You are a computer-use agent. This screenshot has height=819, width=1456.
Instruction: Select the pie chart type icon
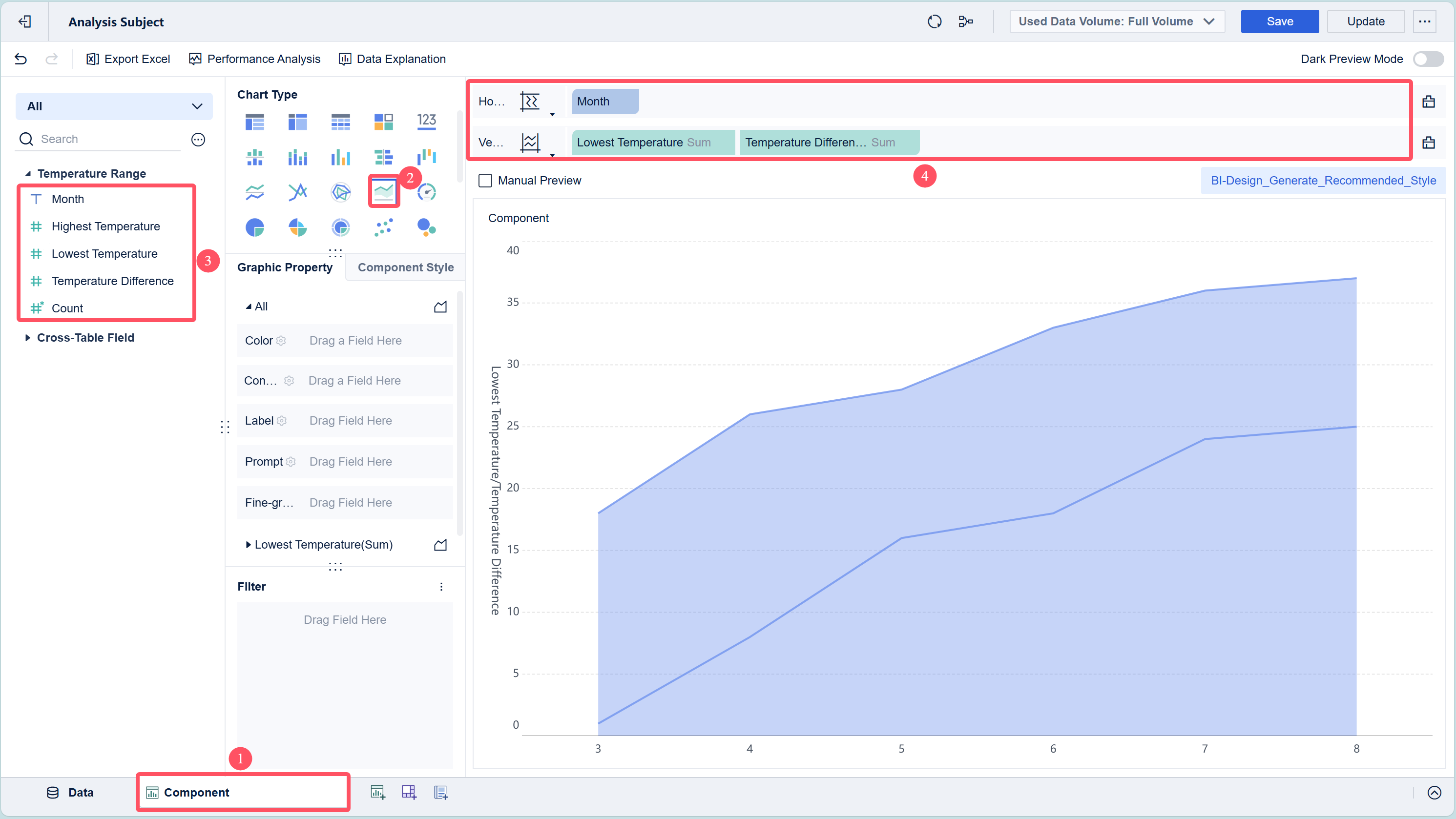tap(255, 227)
